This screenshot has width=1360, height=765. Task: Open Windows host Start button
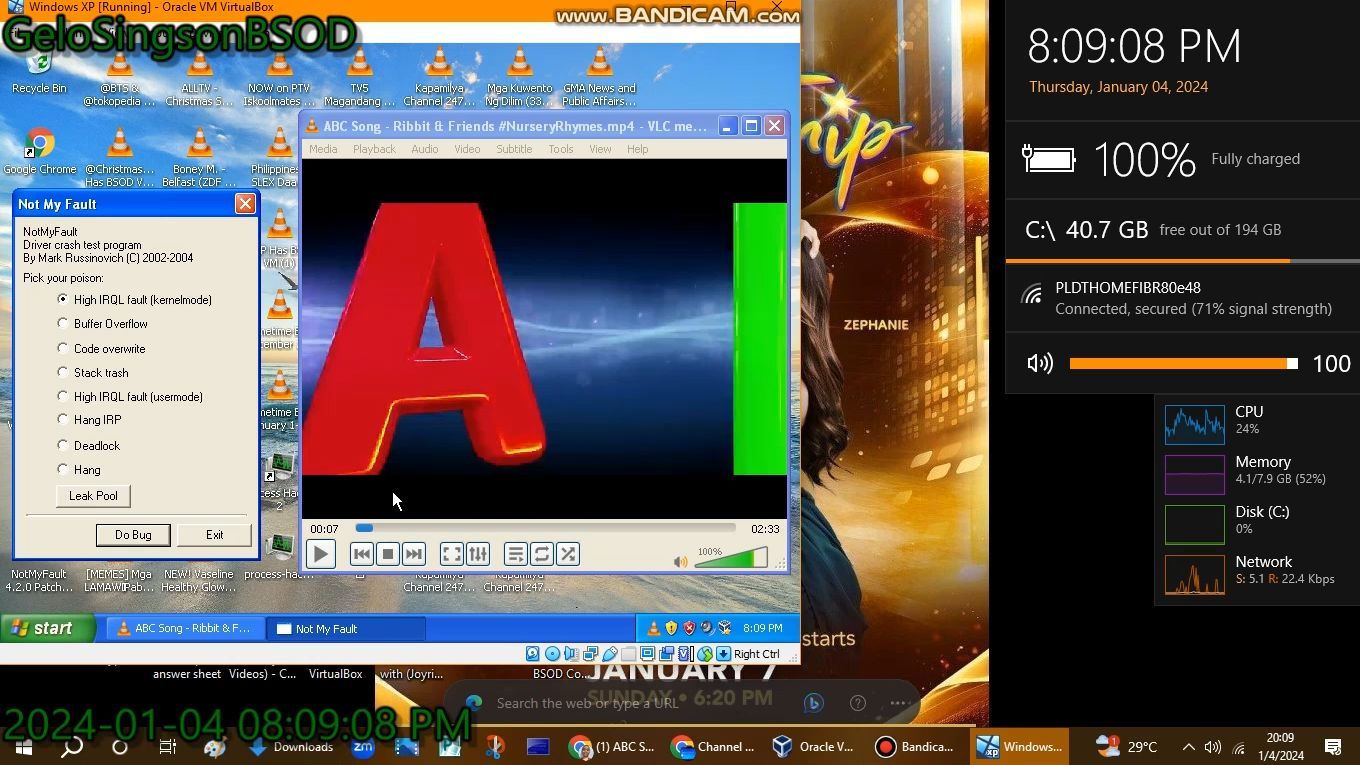point(24,747)
